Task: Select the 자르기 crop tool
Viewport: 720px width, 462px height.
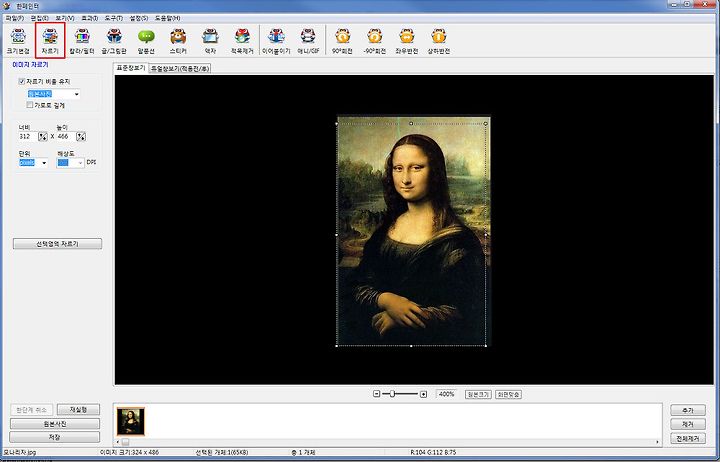Action: point(50,41)
